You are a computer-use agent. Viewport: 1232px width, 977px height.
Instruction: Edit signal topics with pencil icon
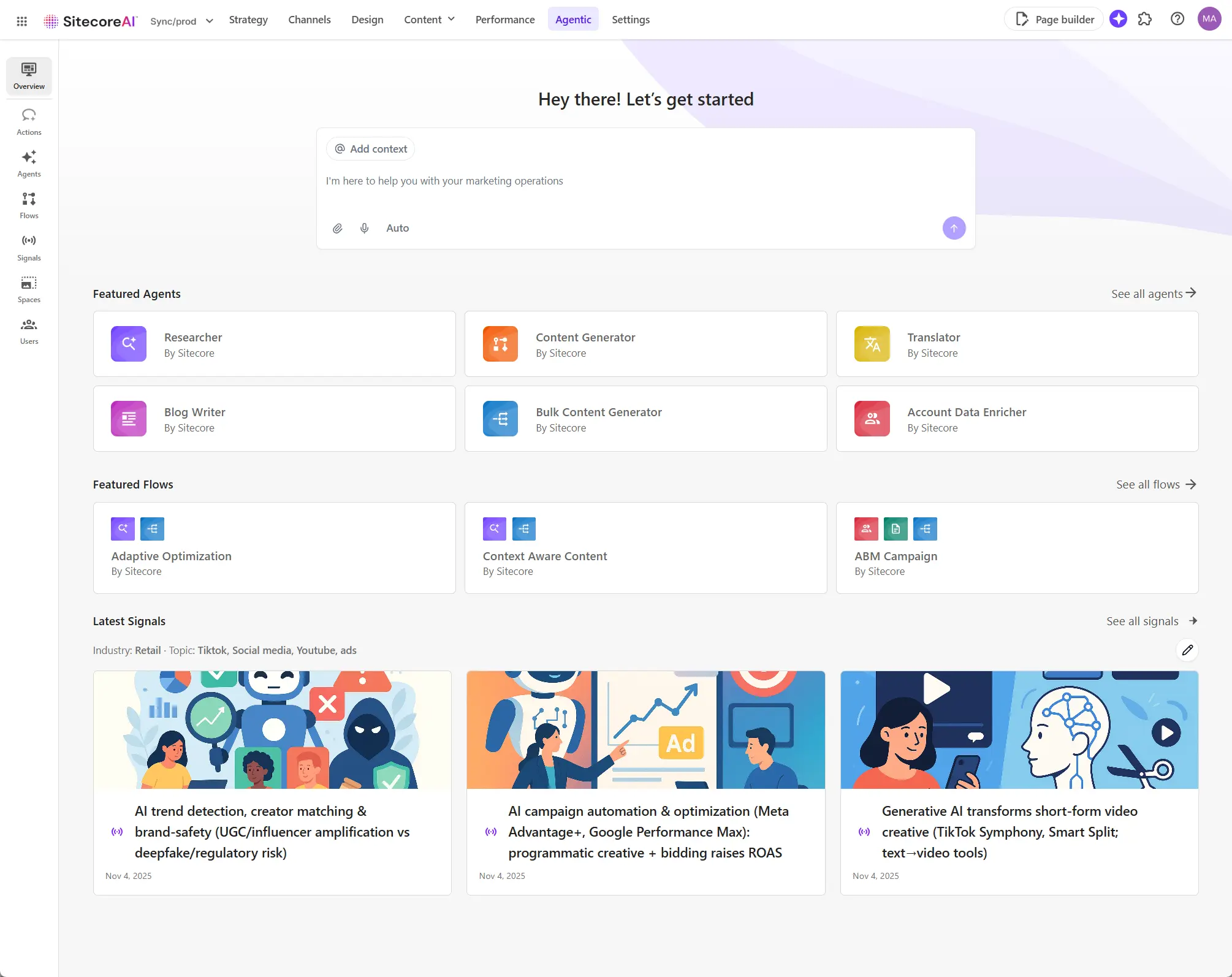pyautogui.click(x=1187, y=650)
